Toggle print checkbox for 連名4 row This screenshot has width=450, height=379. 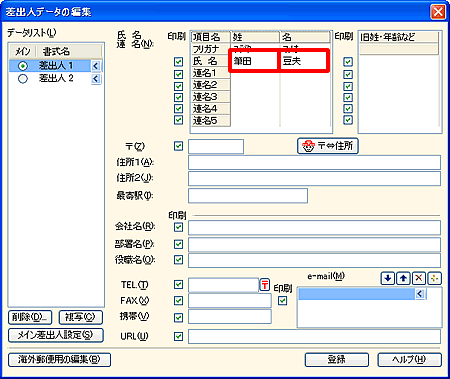(x=178, y=109)
